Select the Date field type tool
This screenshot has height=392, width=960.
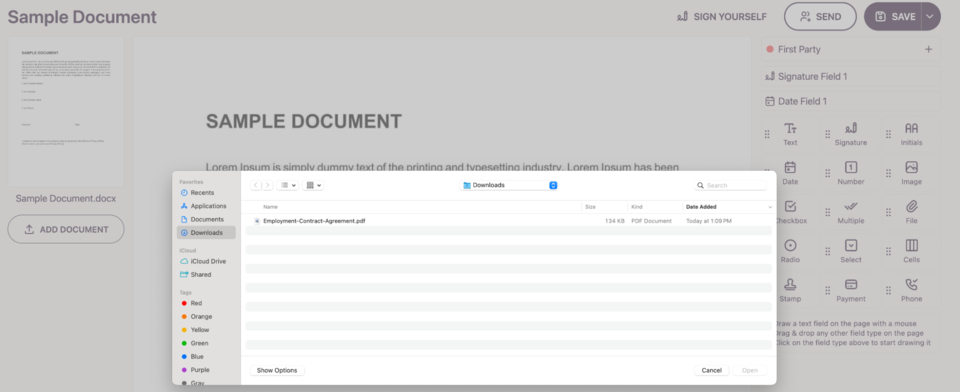click(x=790, y=173)
